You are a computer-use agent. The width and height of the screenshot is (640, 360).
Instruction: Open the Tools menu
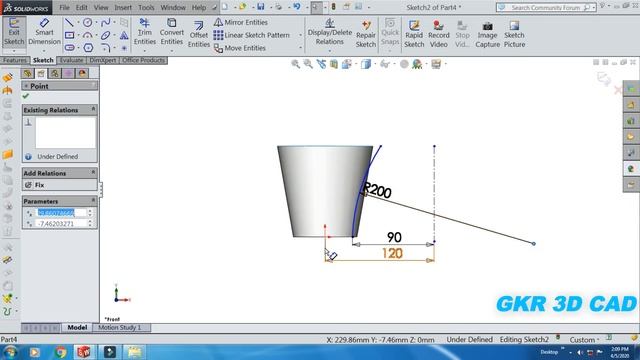click(146, 7)
